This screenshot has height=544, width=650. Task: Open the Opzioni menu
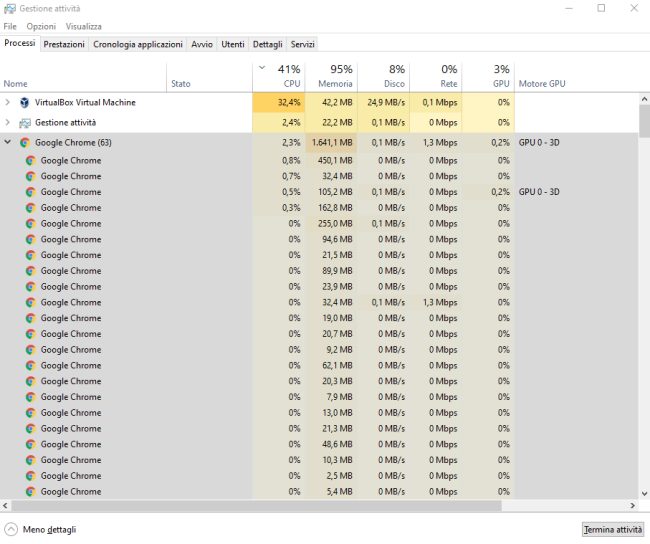point(41,27)
